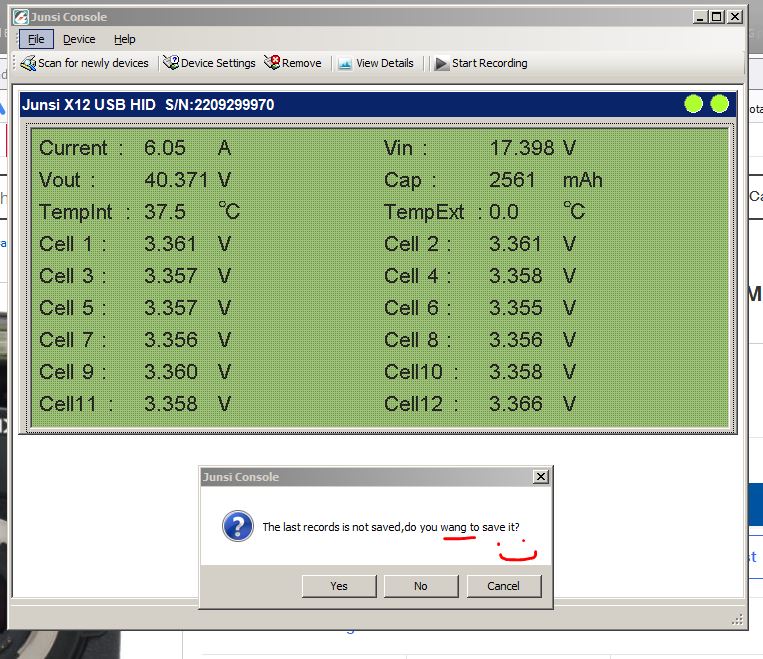
Task: Click the blue question mark icon in dialog
Action: coord(237,526)
